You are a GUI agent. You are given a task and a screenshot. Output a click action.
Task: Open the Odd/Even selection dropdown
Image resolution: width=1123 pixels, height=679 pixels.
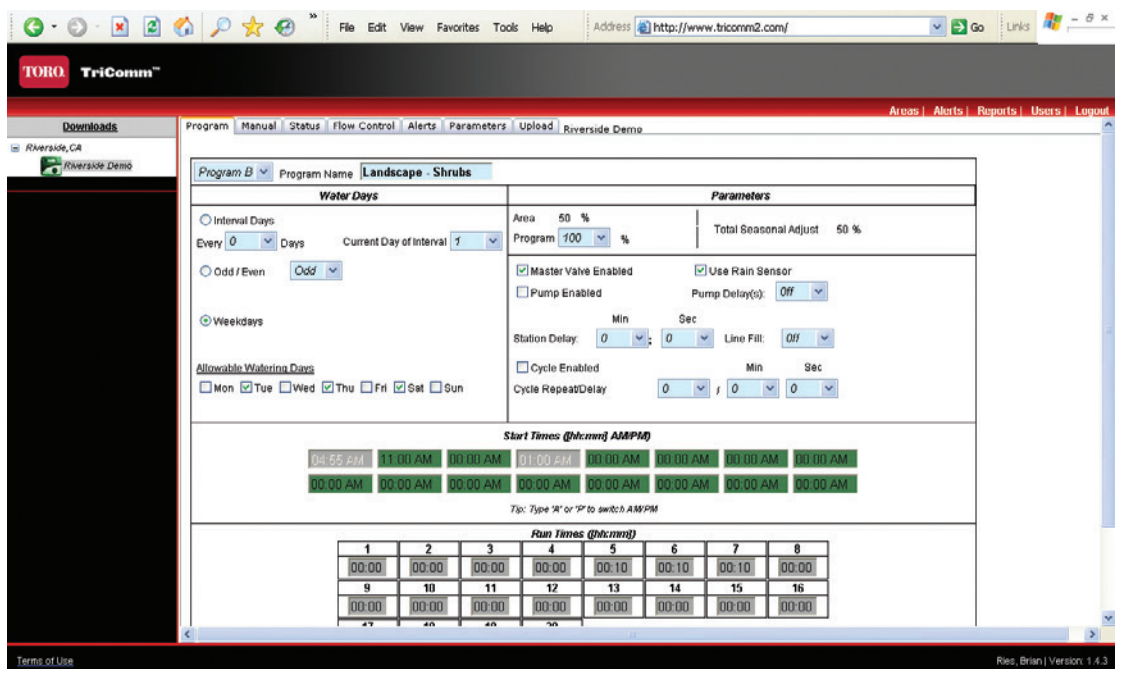tap(316, 271)
